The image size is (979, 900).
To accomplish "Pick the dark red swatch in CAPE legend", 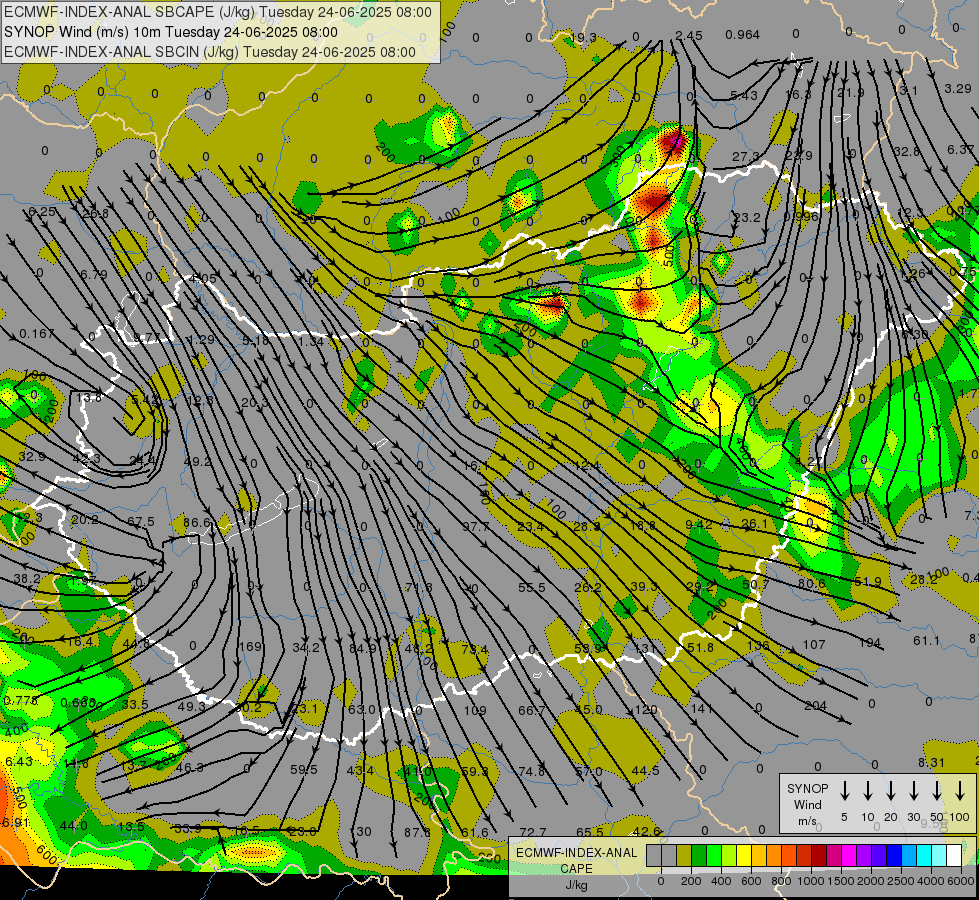I will click(819, 856).
